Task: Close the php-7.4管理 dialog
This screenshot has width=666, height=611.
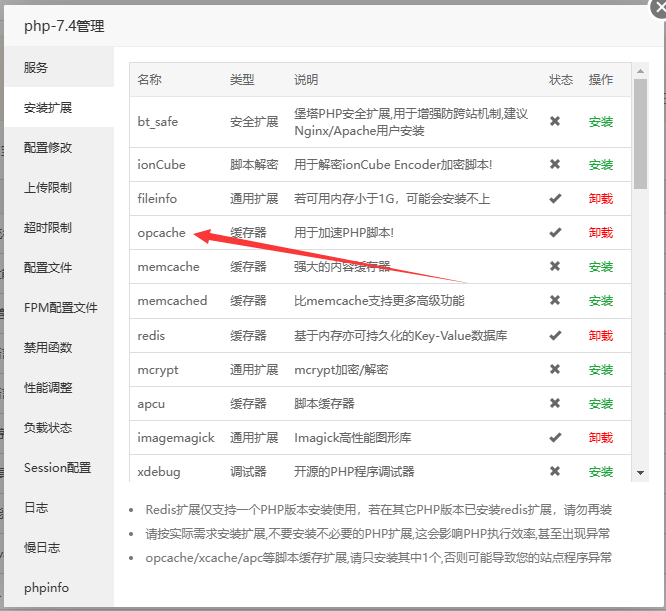Action: click(660, 8)
